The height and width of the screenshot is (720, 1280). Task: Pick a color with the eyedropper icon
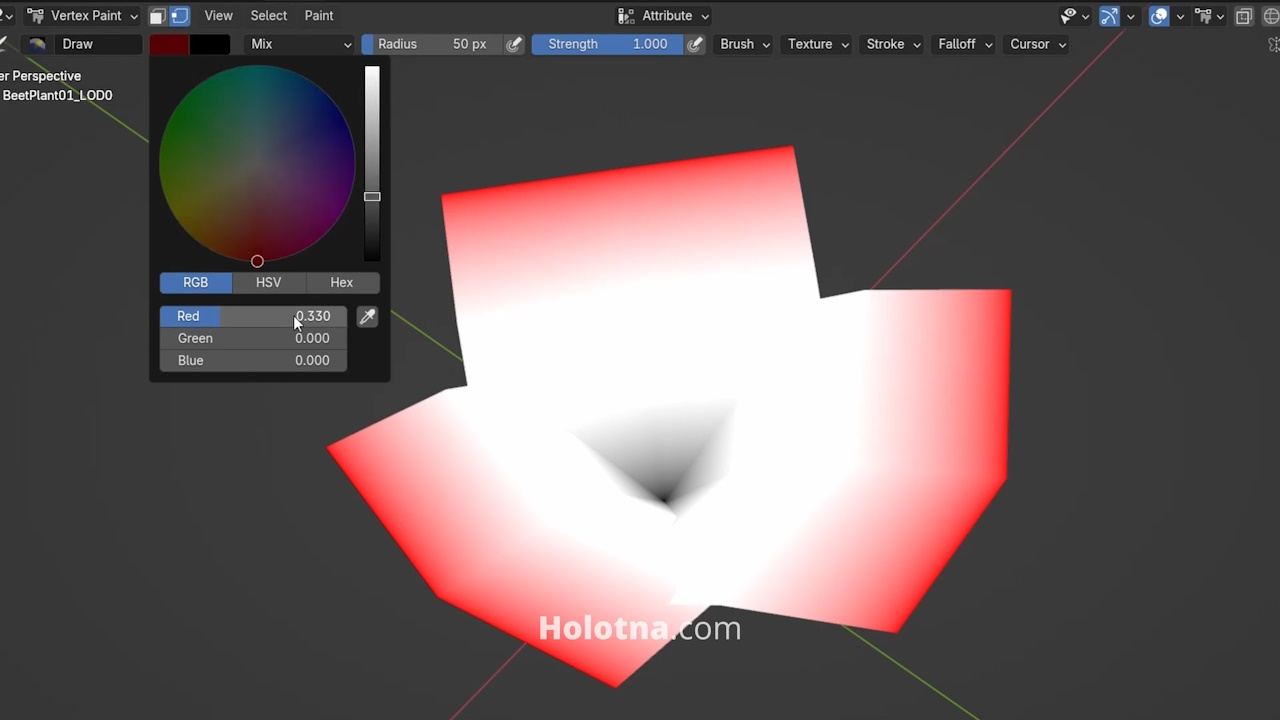point(367,317)
